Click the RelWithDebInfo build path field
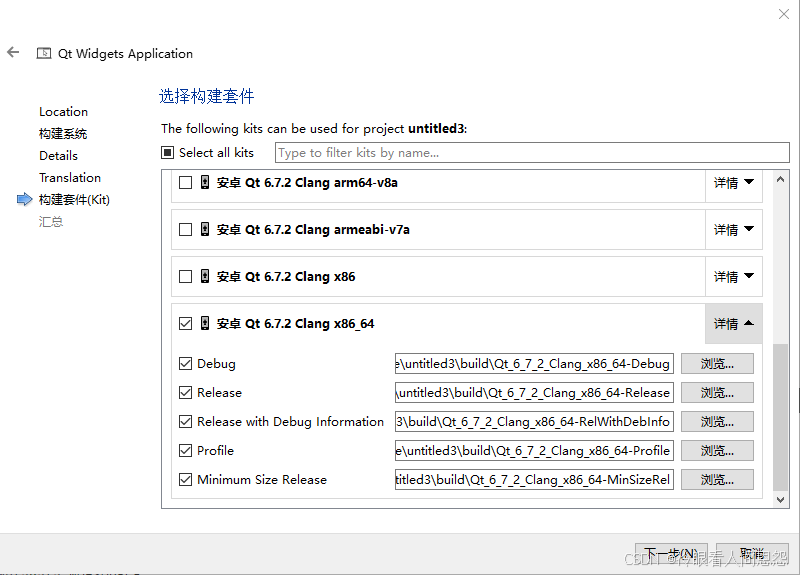The image size is (800, 575). click(x=534, y=422)
